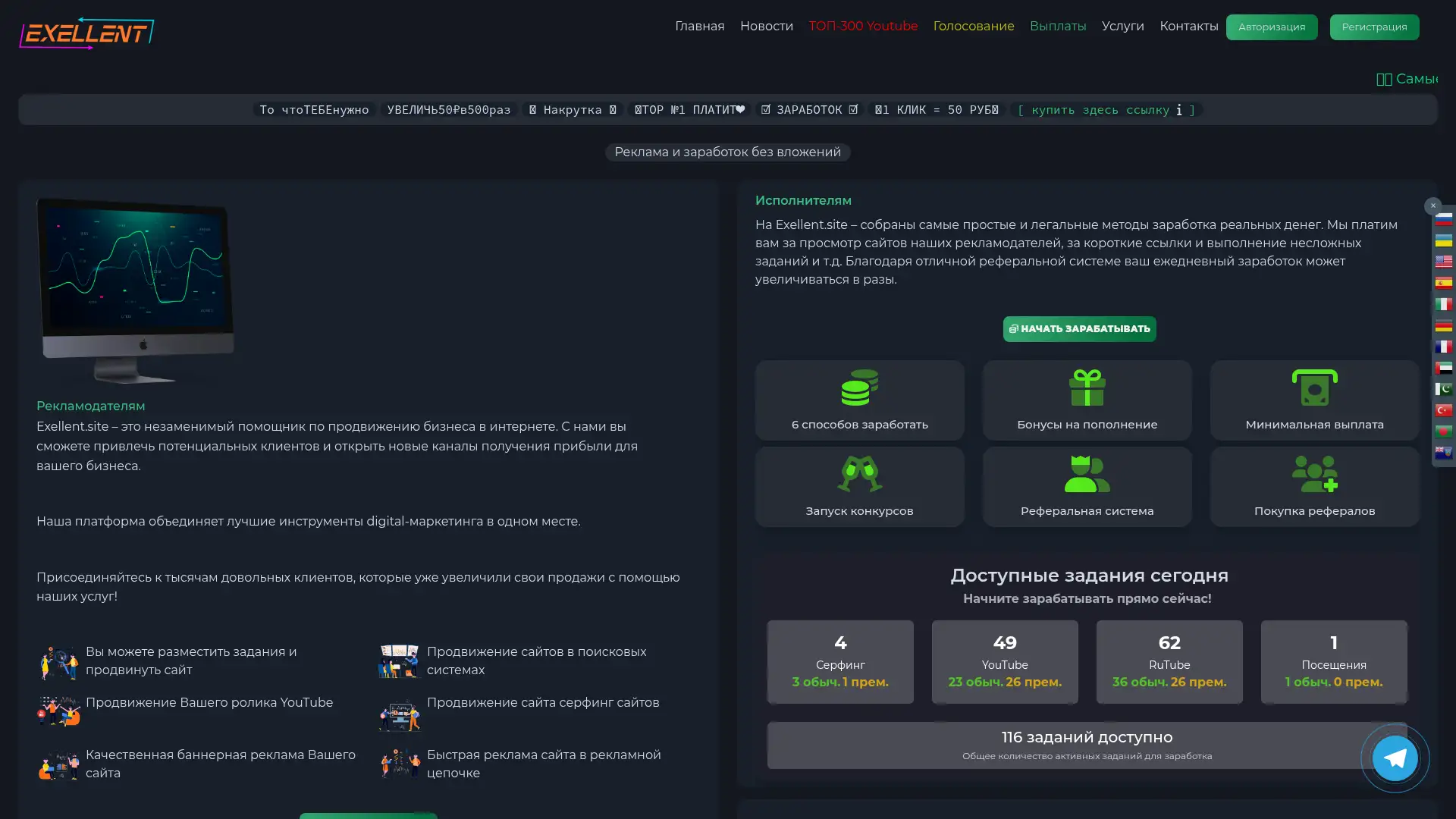This screenshot has width=1456, height=819.
Task: Click illustration beside Продвижение сайтов в поисковых системах
Action: click(x=399, y=661)
